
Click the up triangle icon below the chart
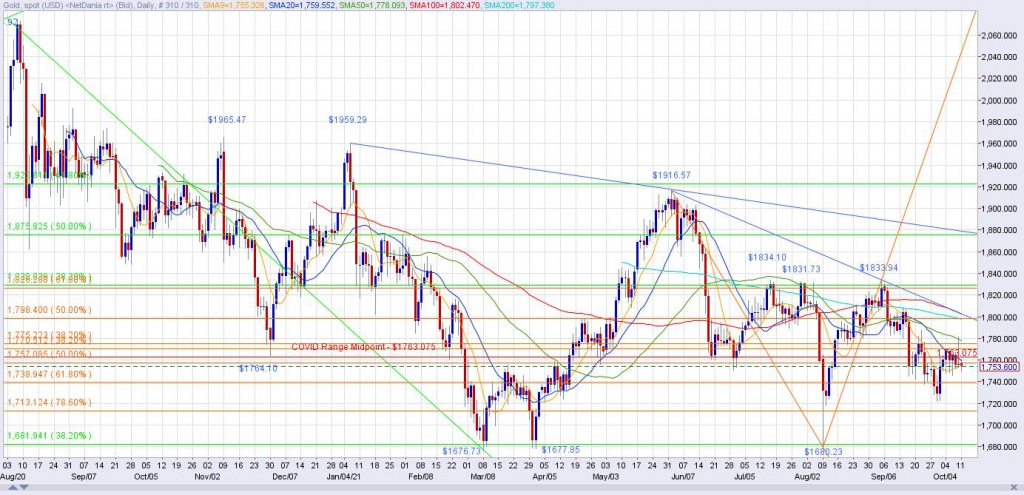pyautogui.click(x=12, y=487)
